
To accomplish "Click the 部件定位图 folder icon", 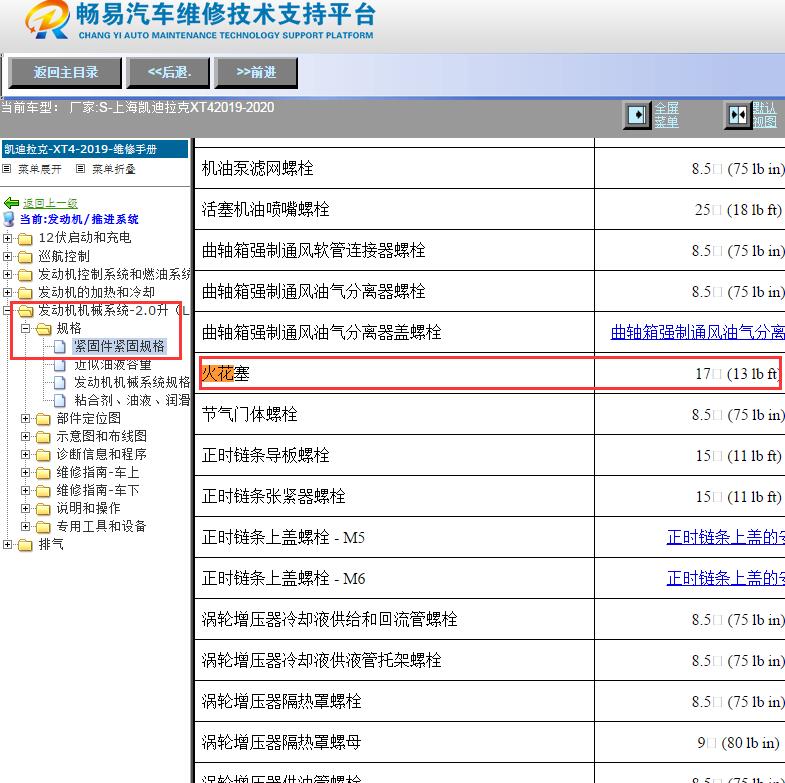I will pyautogui.click(x=44, y=419).
